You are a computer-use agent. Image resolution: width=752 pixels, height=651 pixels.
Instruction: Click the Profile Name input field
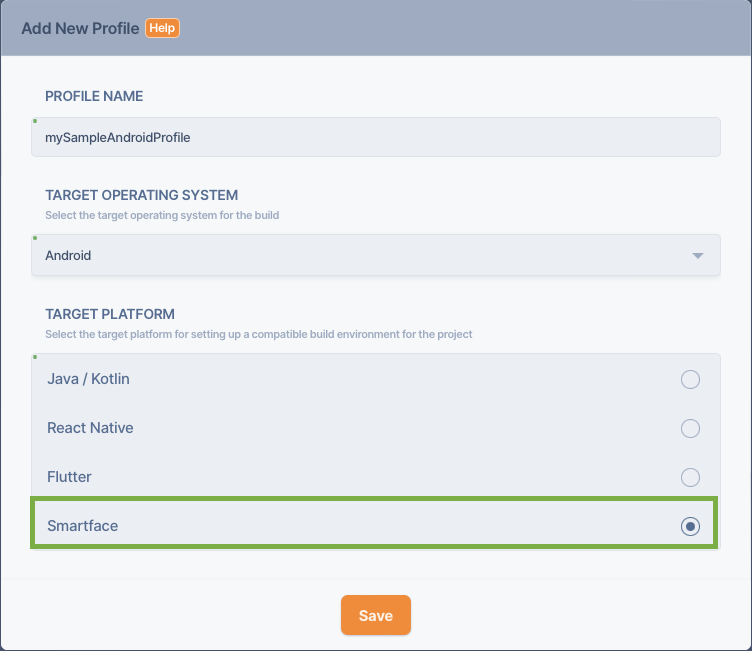[376, 137]
